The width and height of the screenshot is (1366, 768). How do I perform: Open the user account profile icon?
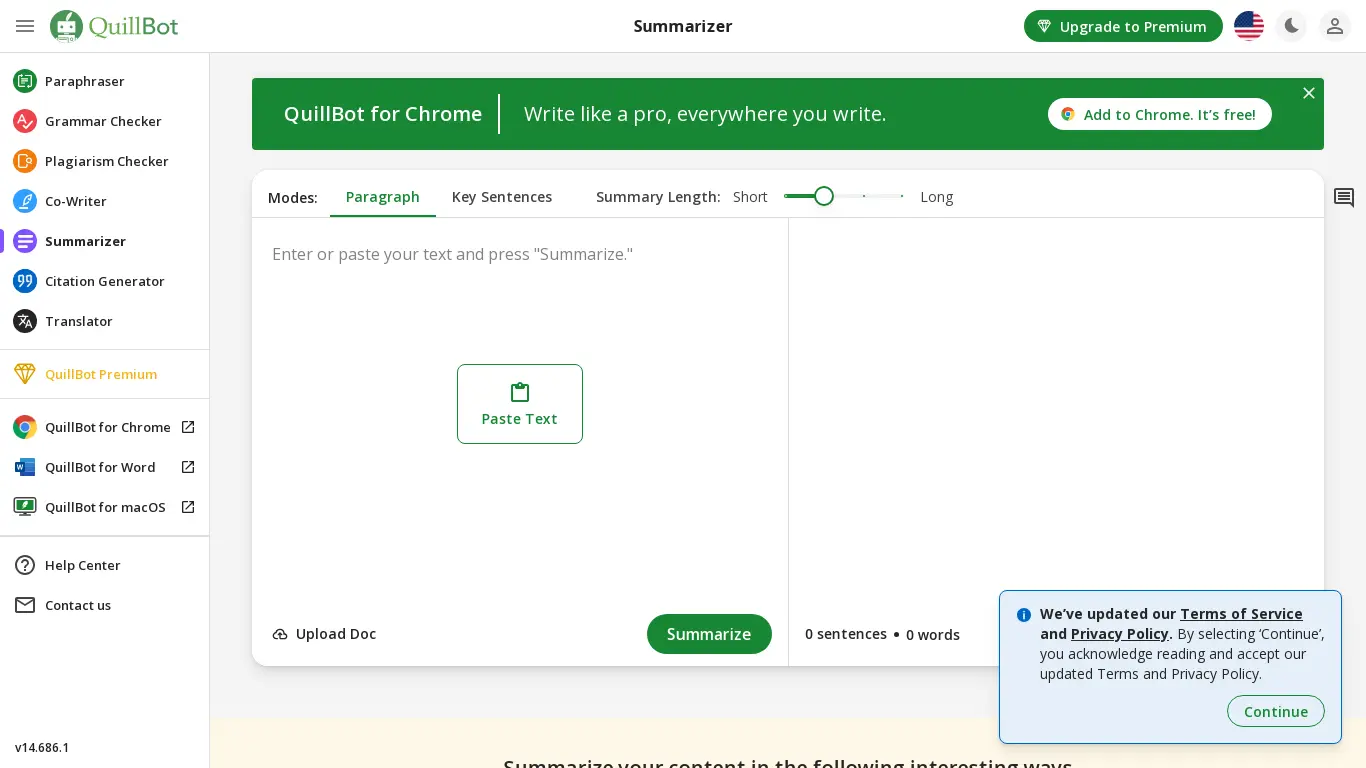[1335, 26]
